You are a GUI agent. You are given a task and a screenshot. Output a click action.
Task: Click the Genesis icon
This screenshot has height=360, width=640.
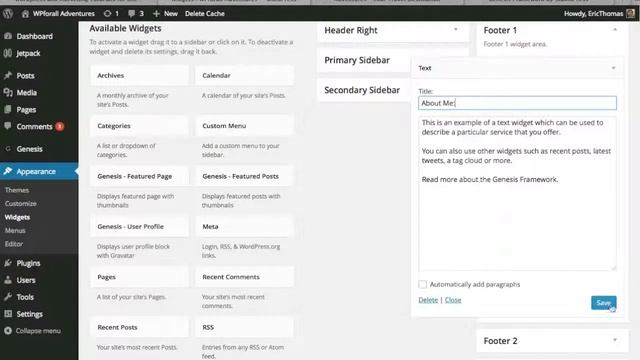pyautogui.click(x=8, y=149)
